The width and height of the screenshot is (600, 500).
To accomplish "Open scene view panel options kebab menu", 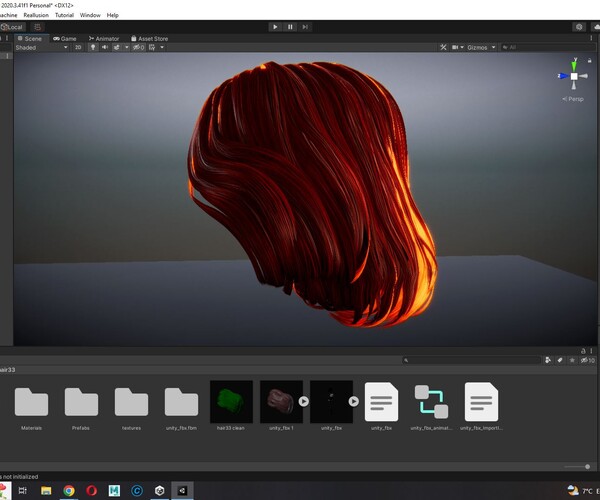I will pyautogui.click(x=591, y=38).
